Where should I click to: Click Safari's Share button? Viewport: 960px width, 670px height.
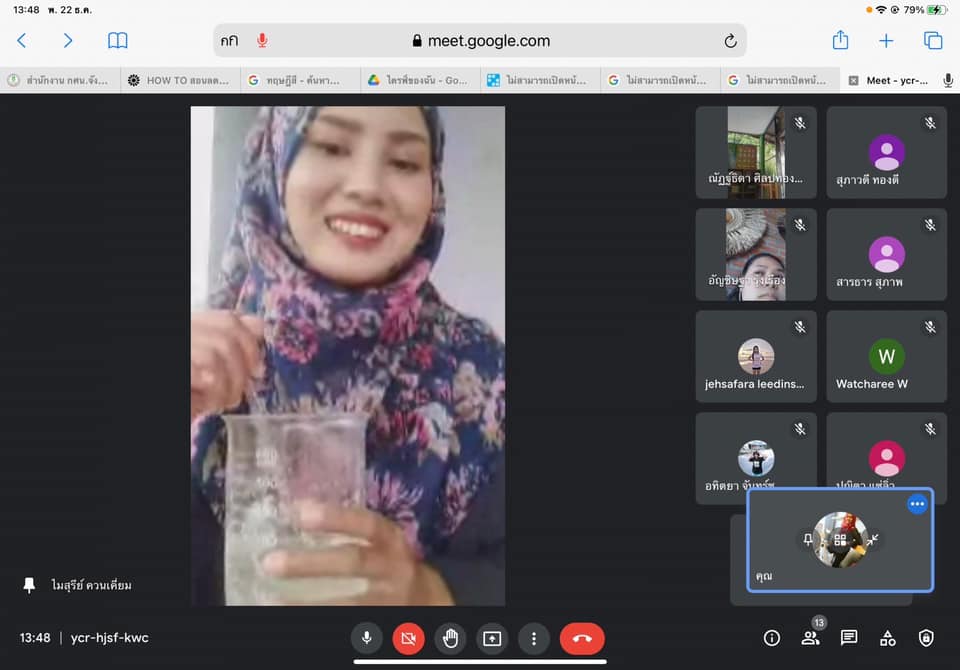[x=840, y=41]
